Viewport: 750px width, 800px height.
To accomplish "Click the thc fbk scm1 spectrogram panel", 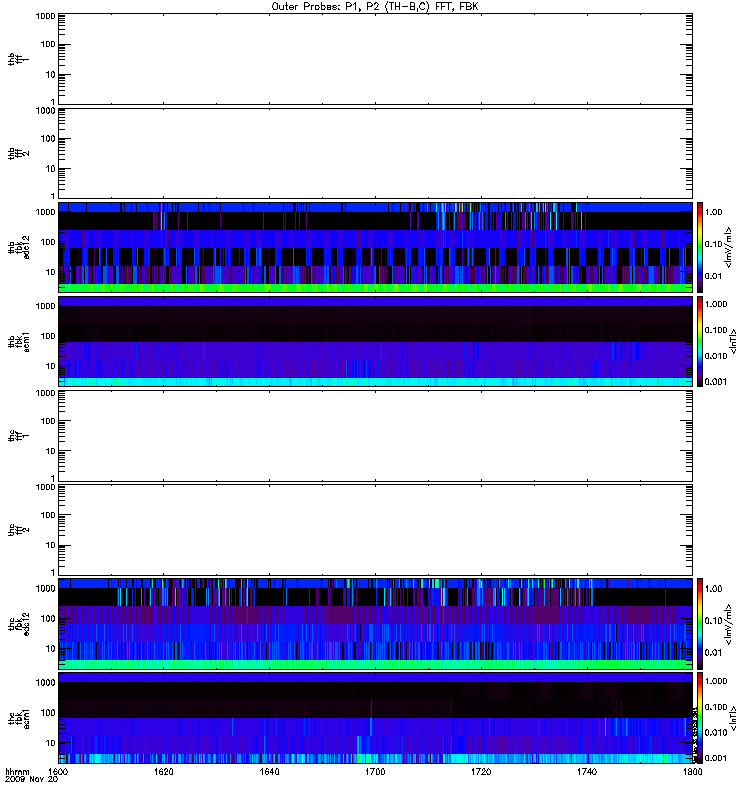I will (x=375, y=718).
